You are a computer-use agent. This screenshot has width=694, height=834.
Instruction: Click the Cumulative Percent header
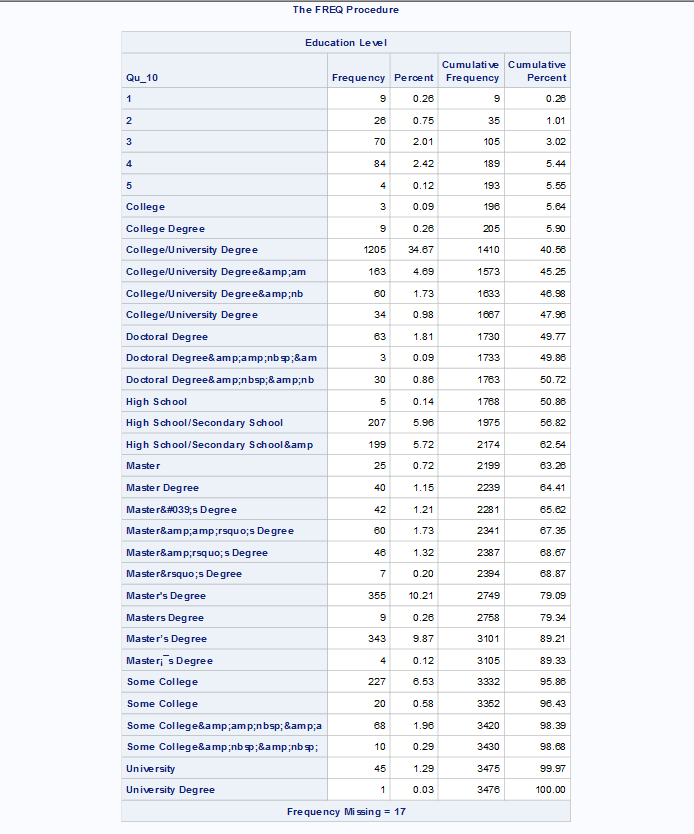[537, 71]
